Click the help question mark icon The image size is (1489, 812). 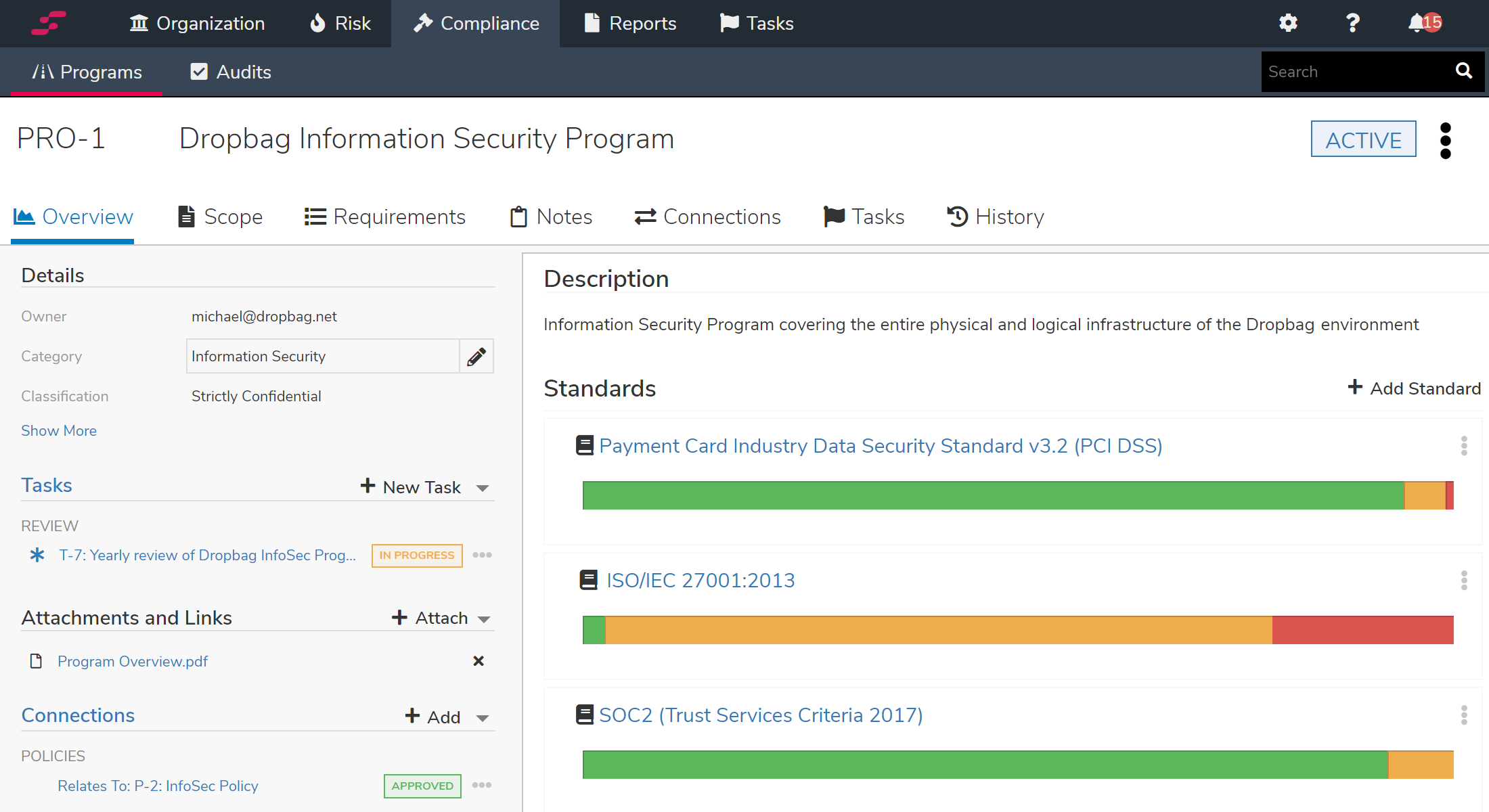point(1352,23)
